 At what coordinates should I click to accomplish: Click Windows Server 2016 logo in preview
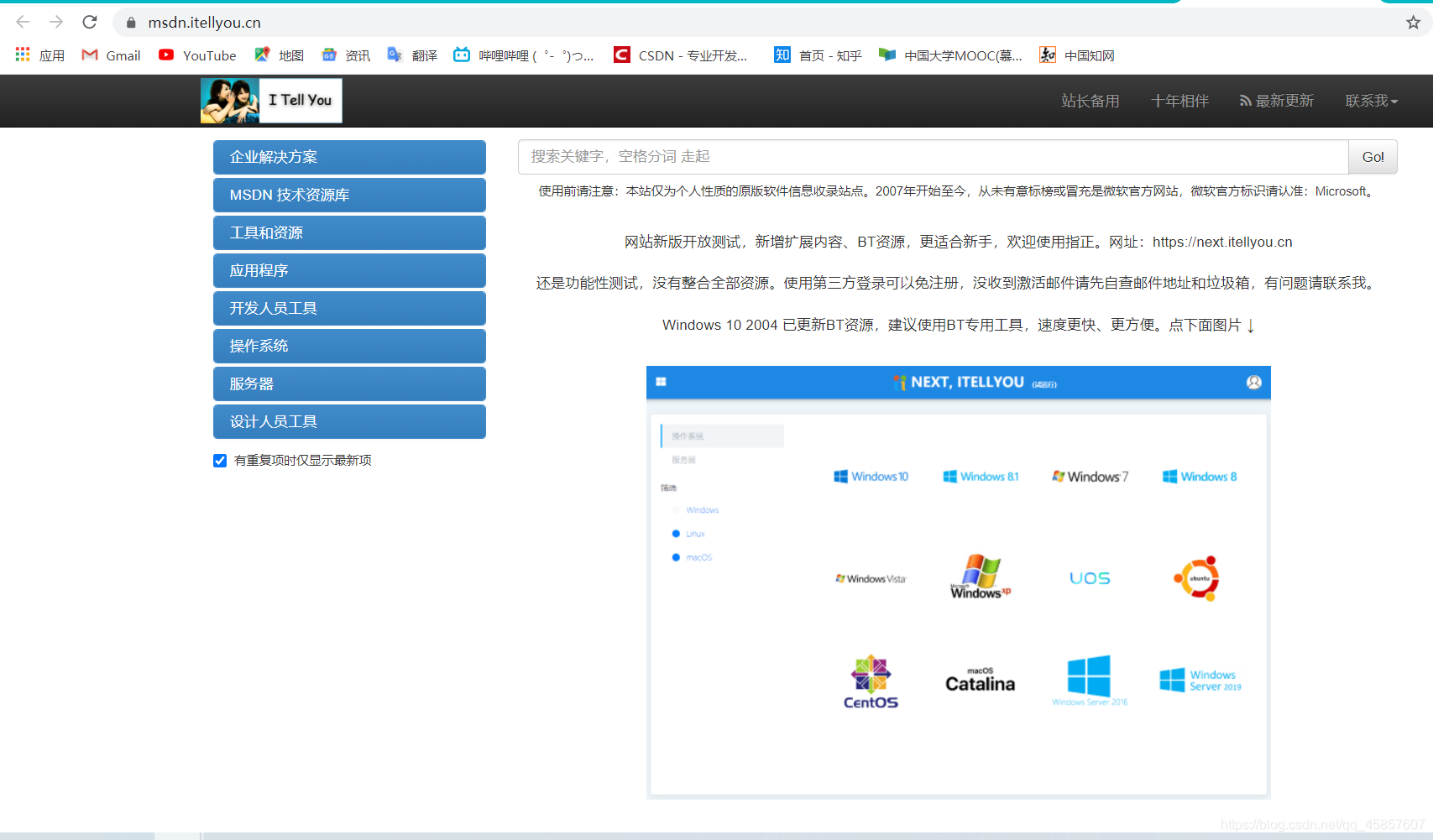click(1090, 681)
